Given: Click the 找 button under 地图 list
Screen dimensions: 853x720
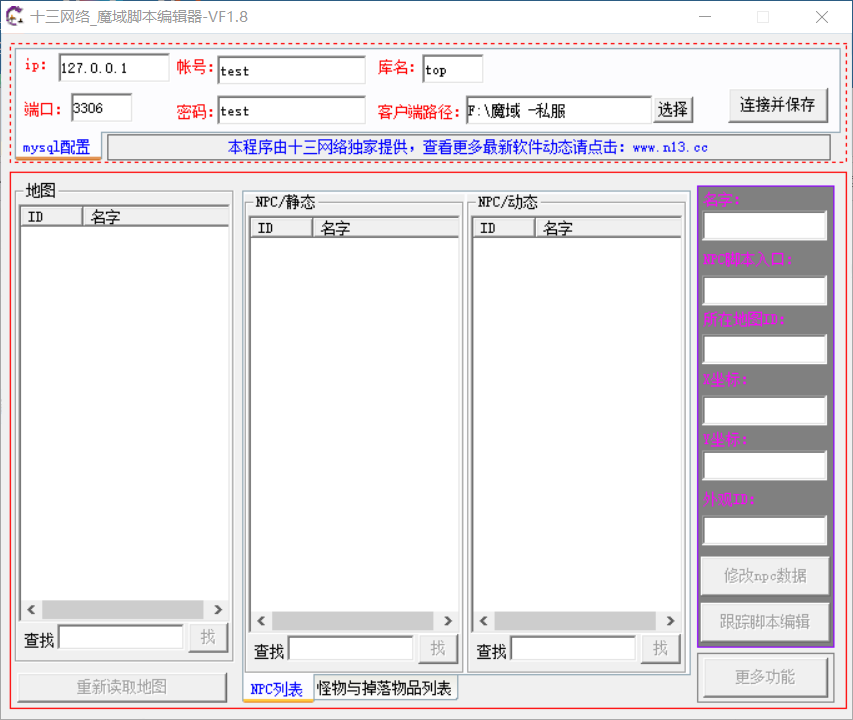Looking at the screenshot, I should tap(208, 637).
